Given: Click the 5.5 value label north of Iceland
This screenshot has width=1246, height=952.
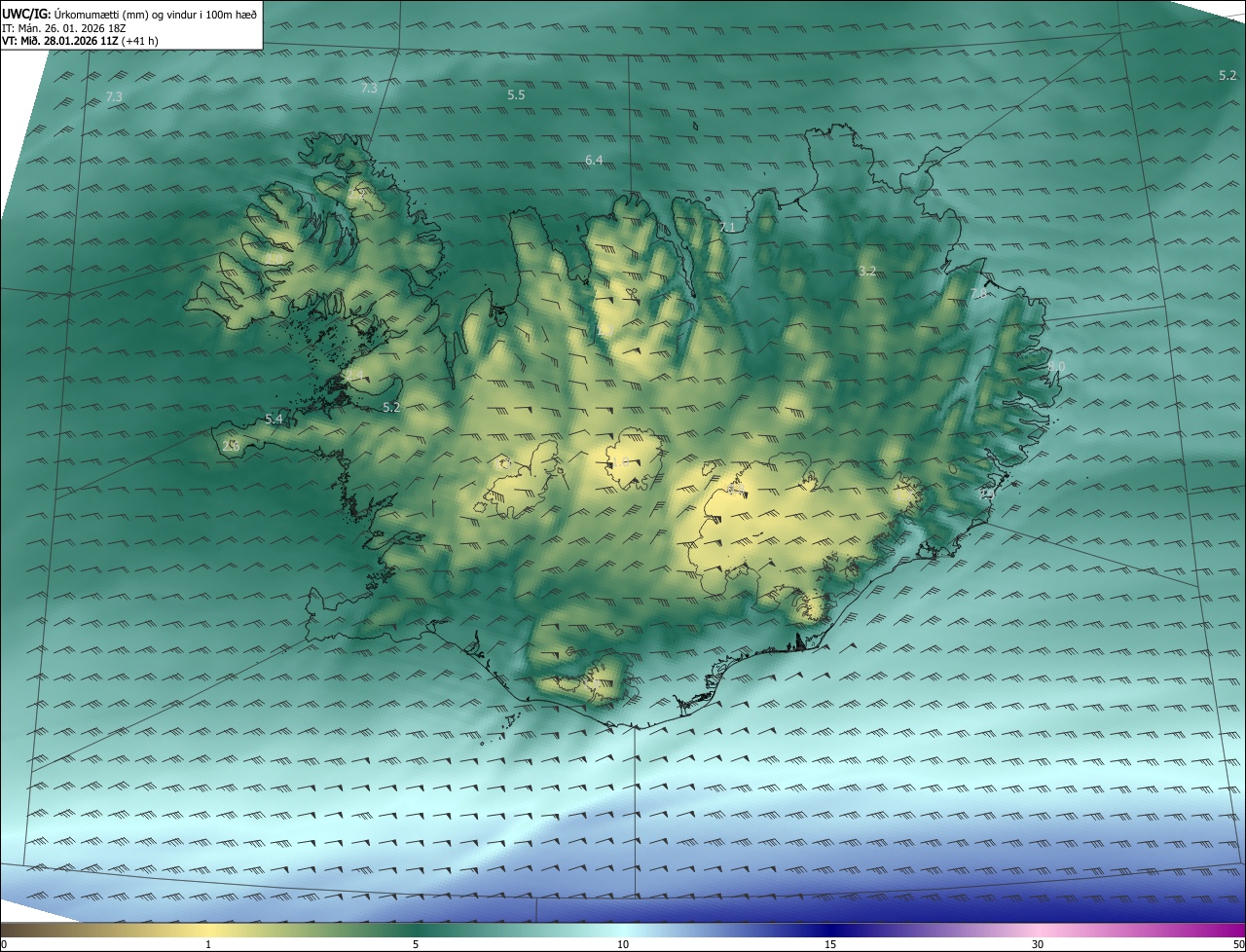Looking at the screenshot, I should point(516,95).
